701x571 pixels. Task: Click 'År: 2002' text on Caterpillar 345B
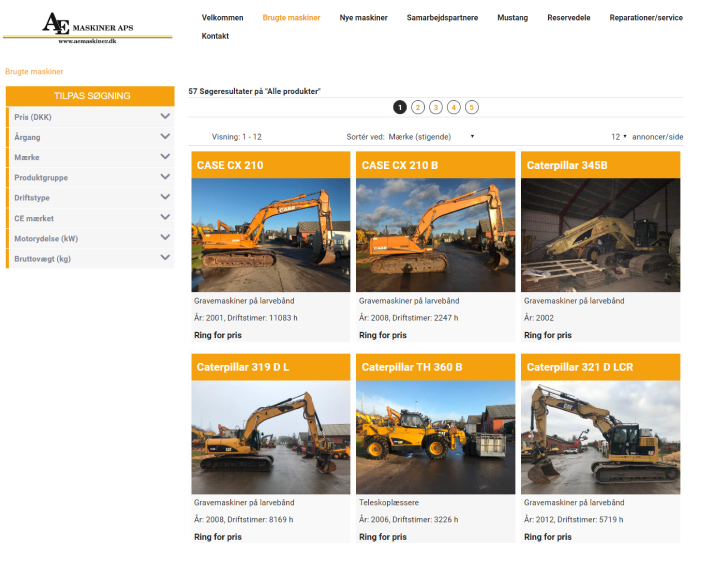539,318
